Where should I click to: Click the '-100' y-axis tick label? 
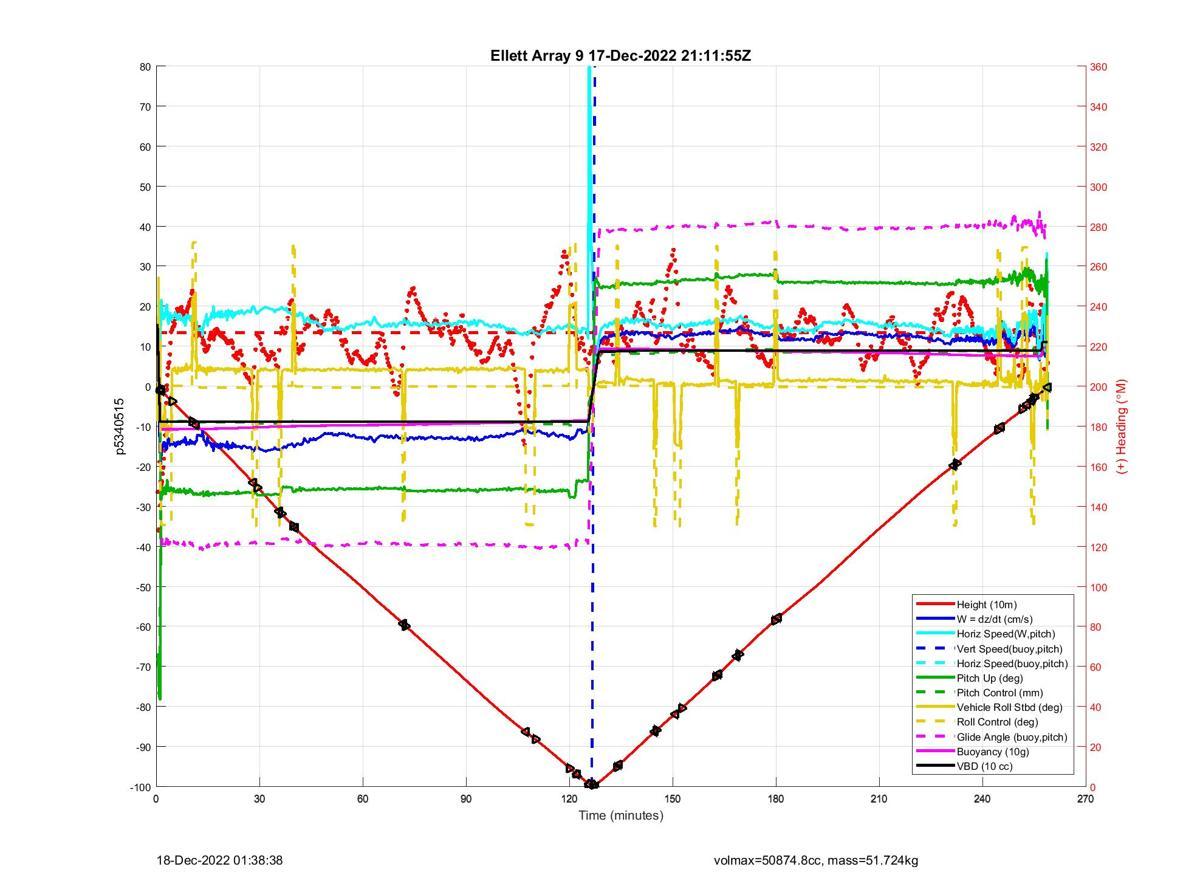coord(139,787)
